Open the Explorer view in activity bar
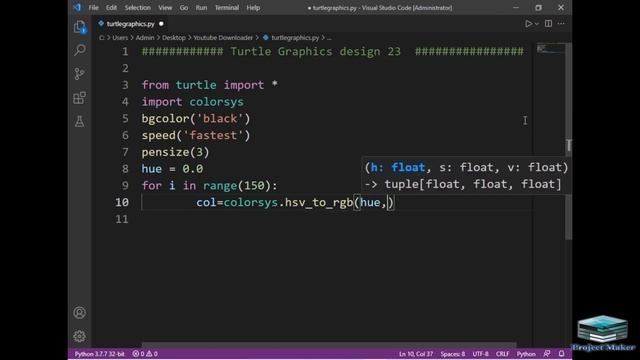This screenshot has width=640, height=360. 80,27
